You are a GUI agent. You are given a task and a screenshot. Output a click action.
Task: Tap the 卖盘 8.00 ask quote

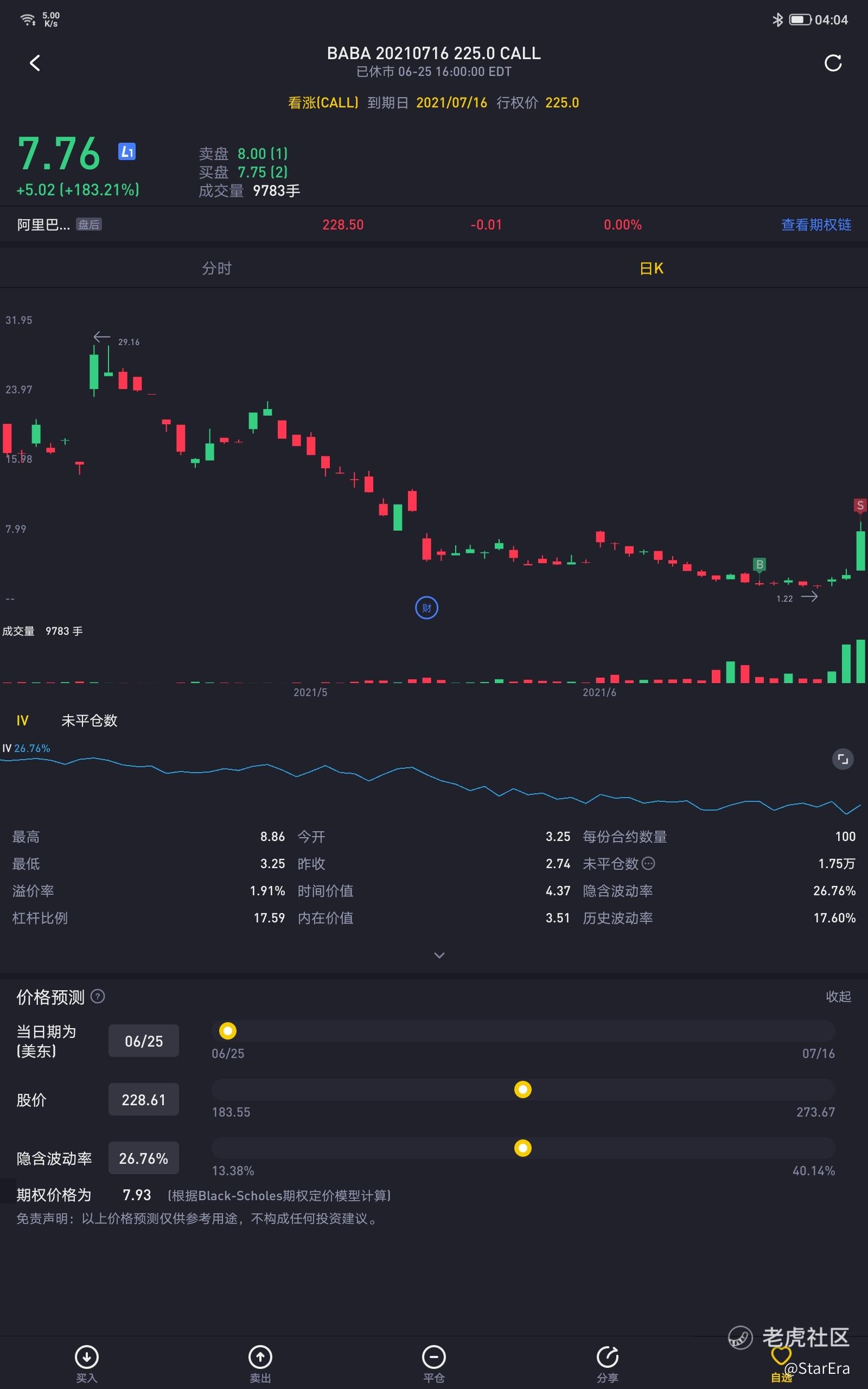(244, 154)
